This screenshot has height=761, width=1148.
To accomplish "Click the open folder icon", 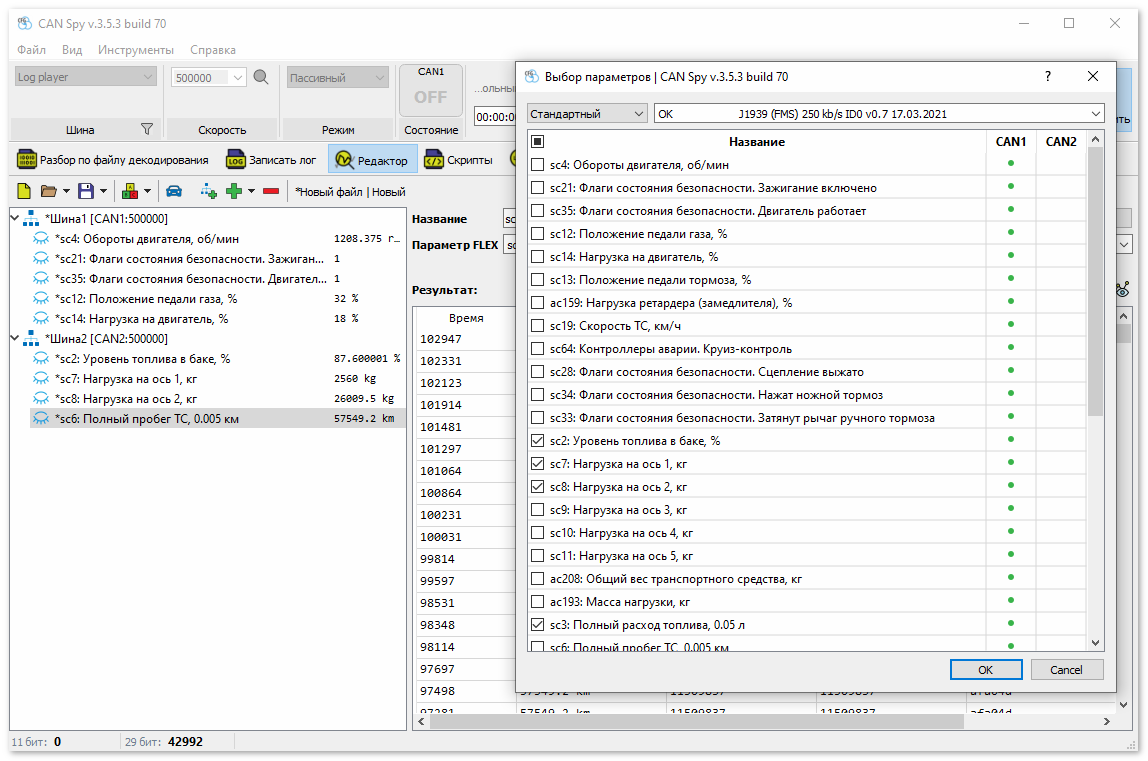I will (x=48, y=191).
